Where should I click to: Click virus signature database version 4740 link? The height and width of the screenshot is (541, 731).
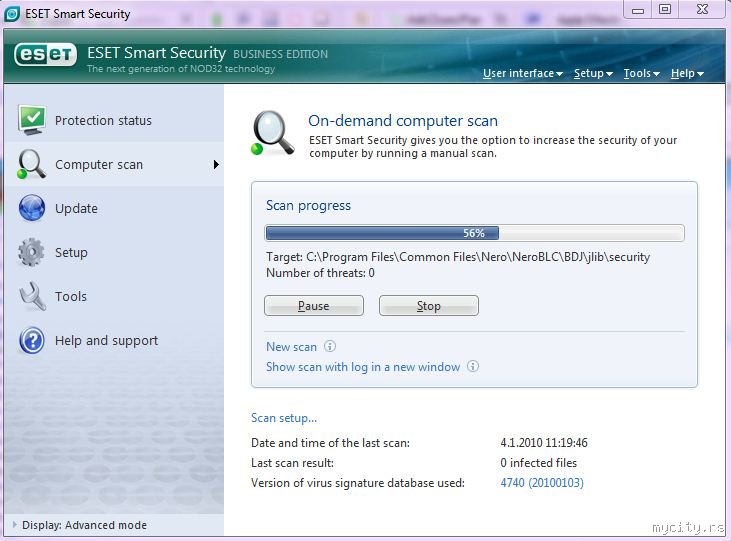tap(542, 482)
